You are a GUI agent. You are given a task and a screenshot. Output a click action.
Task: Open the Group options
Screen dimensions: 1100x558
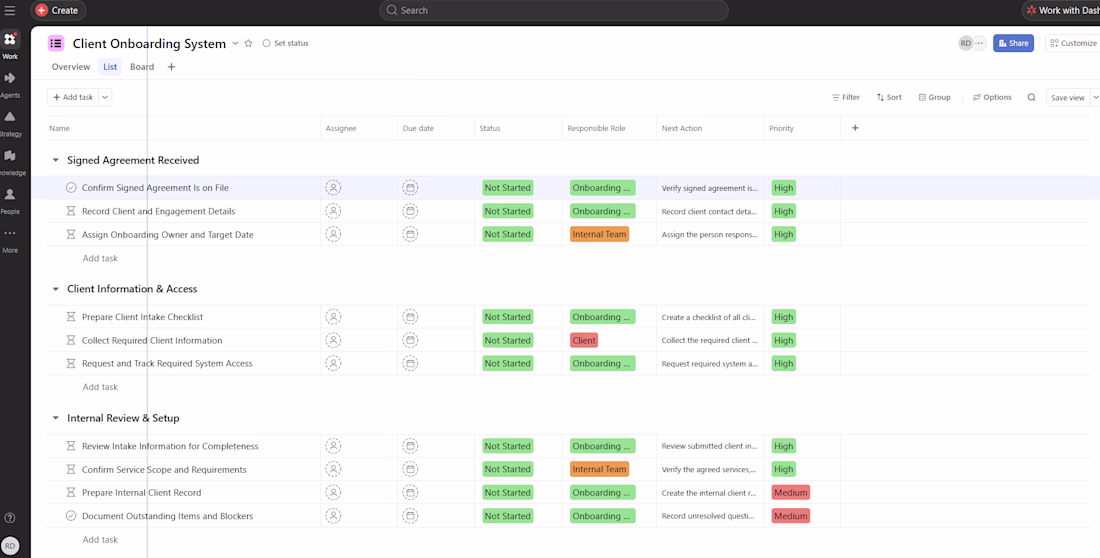coord(934,98)
